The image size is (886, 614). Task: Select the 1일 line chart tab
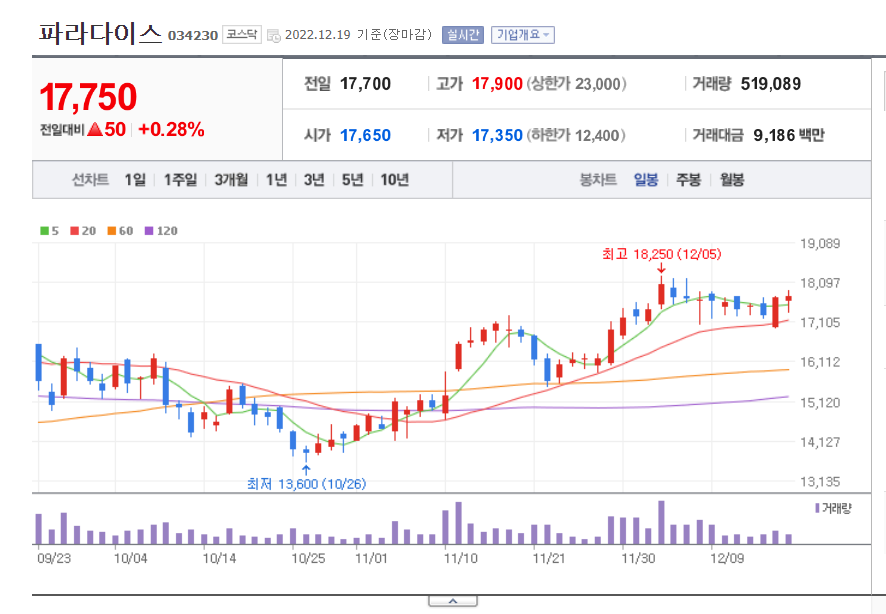click(135, 180)
